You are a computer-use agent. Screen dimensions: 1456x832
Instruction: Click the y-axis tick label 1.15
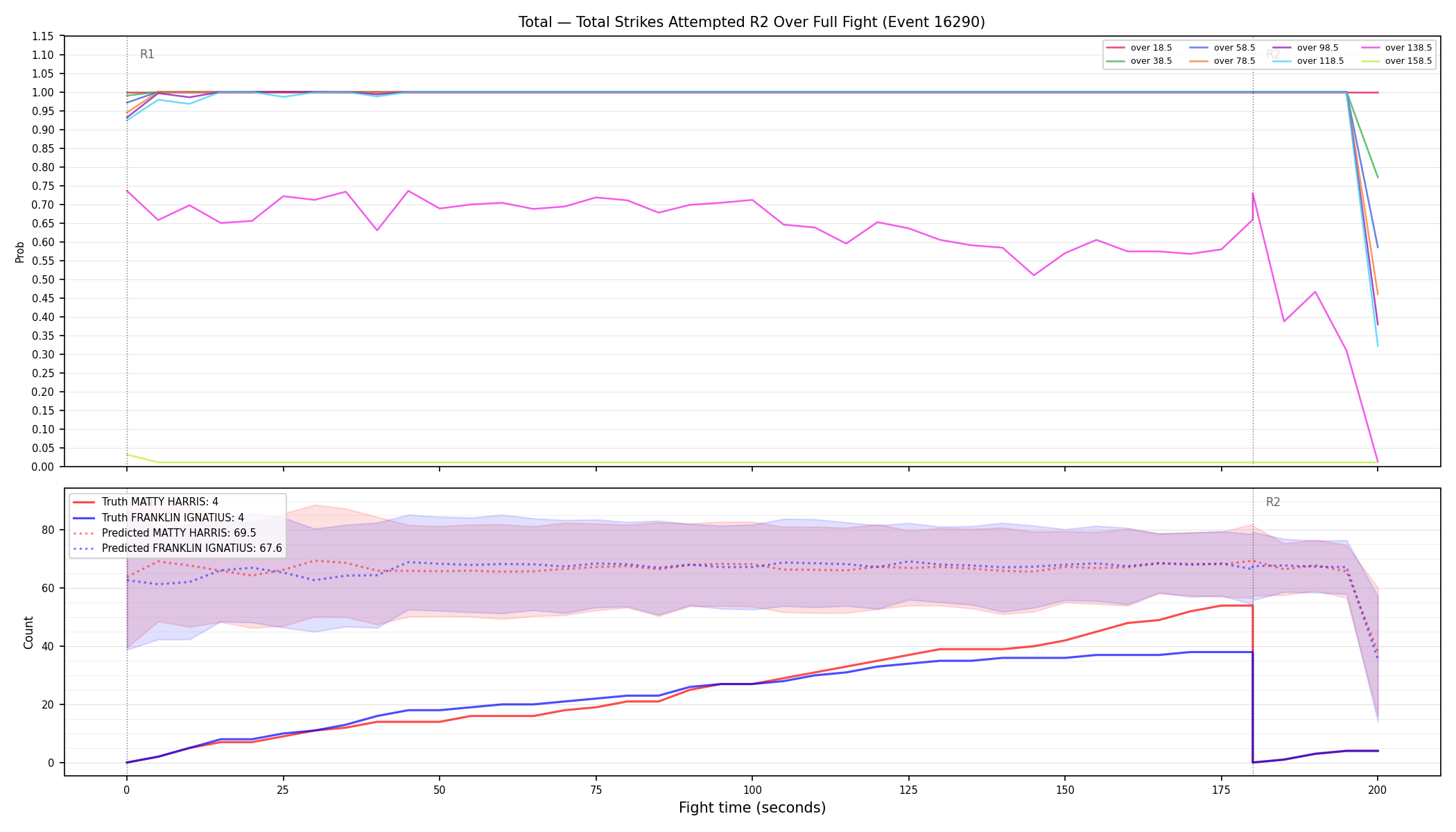tap(42, 36)
